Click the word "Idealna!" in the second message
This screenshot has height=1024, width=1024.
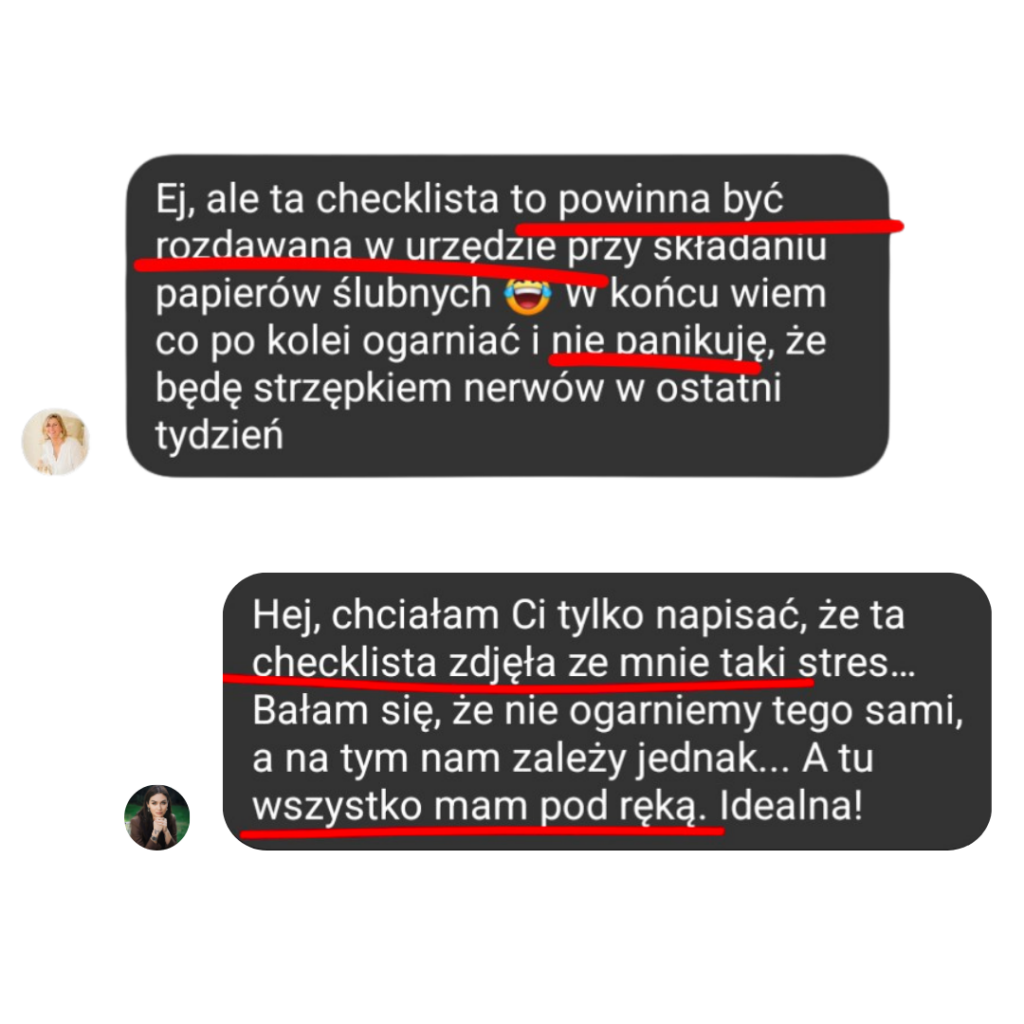tap(791, 806)
